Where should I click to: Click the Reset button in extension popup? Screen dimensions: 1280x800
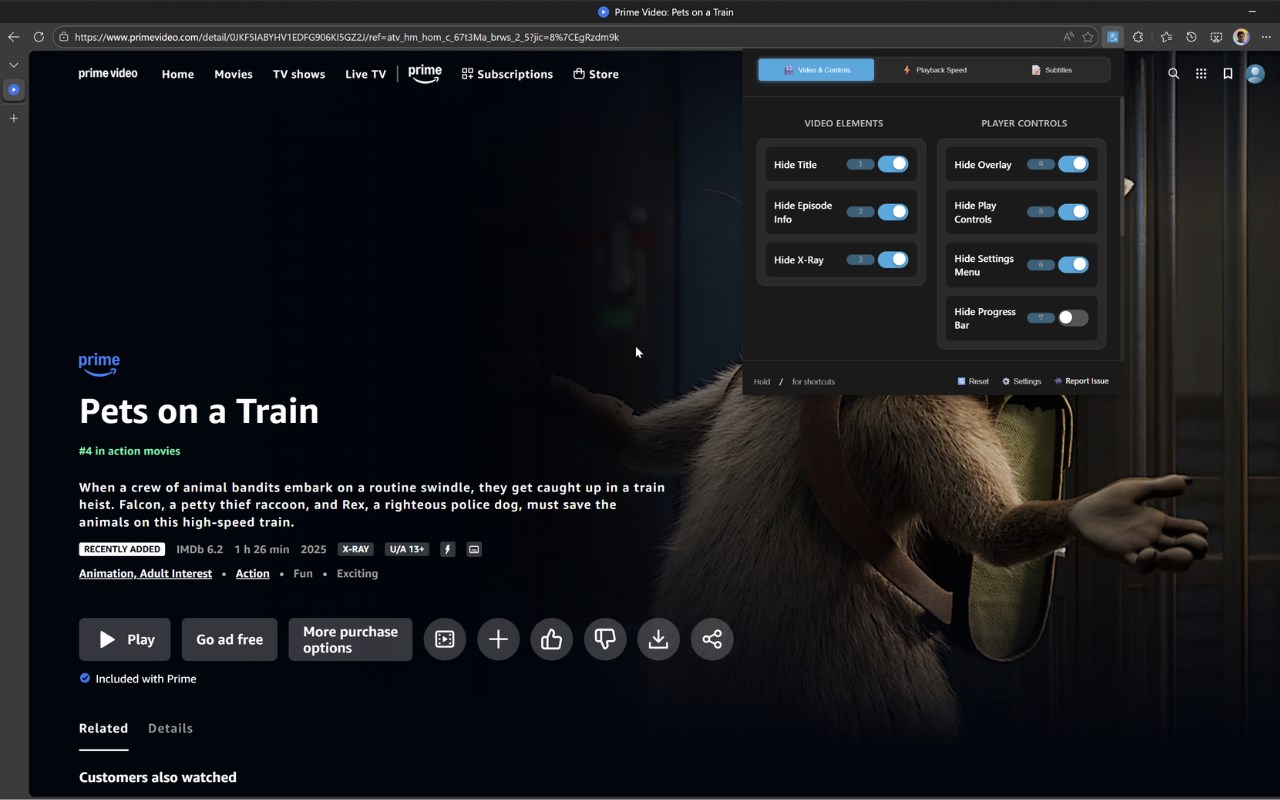point(973,381)
